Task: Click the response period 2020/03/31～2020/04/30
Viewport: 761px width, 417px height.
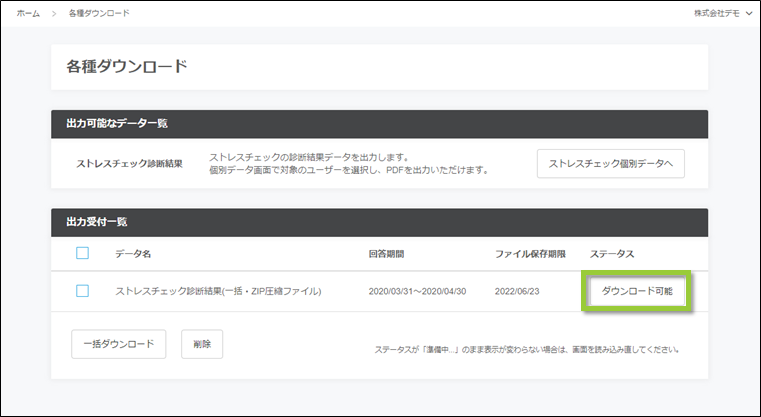Action: (x=419, y=291)
